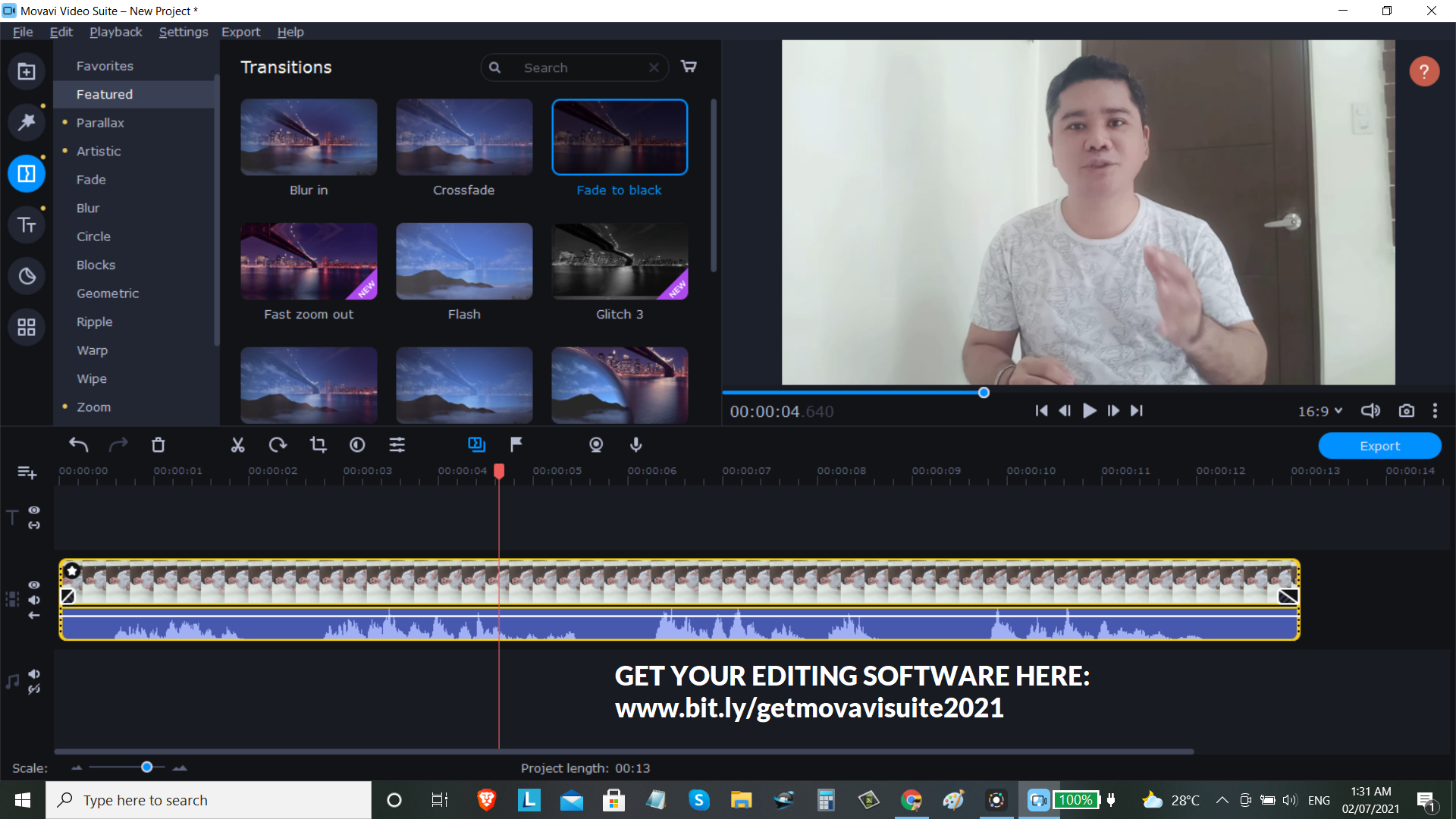Click the Redo arrow in timeline toolbar

(x=118, y=445)
